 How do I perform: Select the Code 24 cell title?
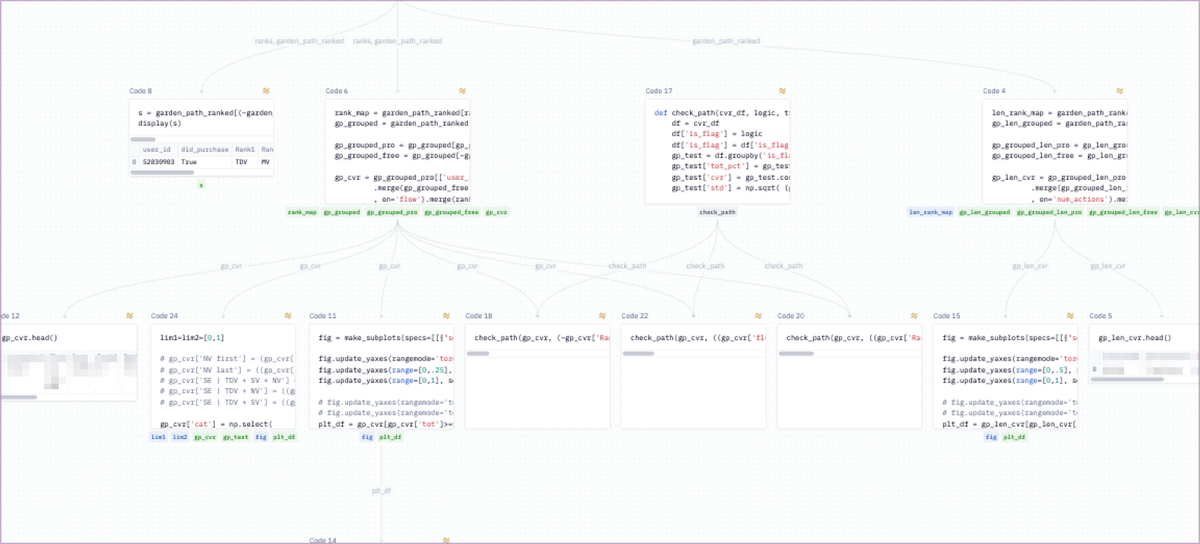coord(164,315)
